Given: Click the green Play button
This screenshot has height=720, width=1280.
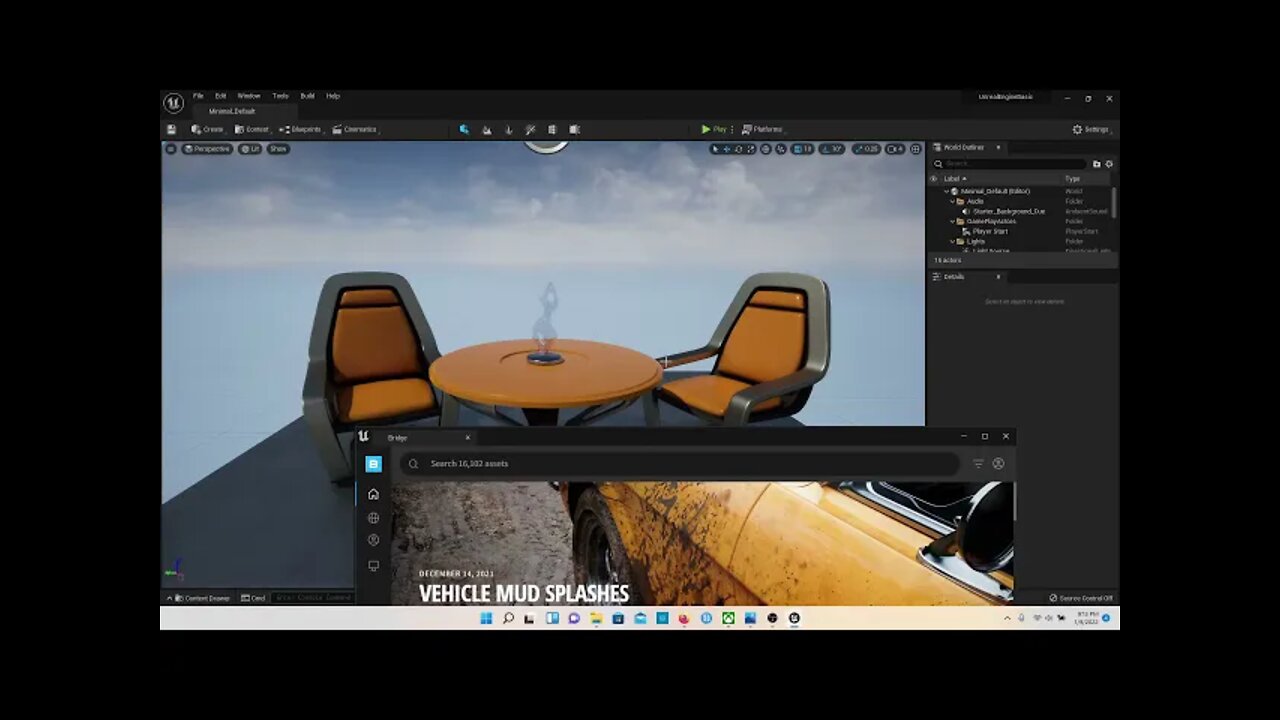Looking at the screenshot, I should 713,129.
